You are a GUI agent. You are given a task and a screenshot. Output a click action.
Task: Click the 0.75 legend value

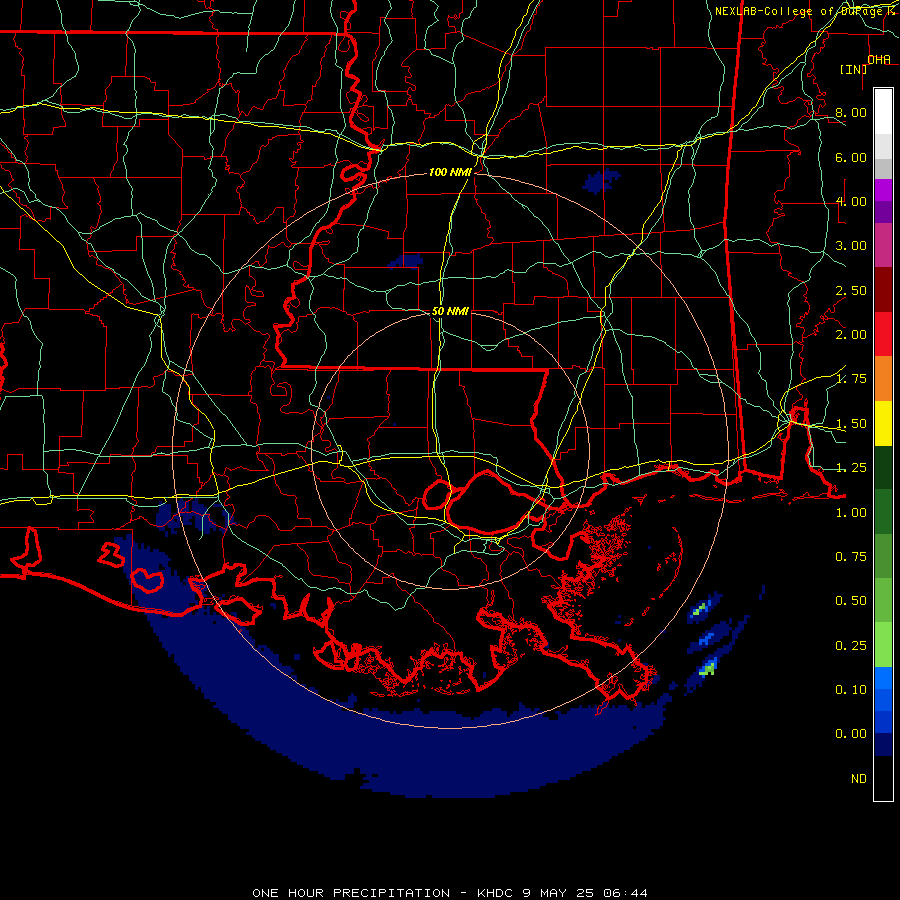pyautogui.click(x=851, y=557)
